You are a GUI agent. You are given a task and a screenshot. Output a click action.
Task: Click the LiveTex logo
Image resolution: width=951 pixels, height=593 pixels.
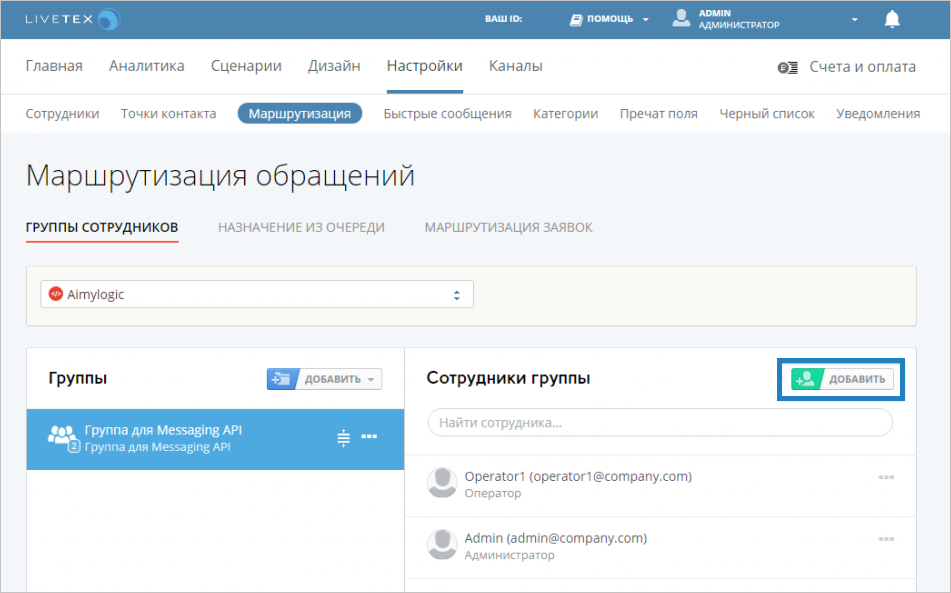72,19
